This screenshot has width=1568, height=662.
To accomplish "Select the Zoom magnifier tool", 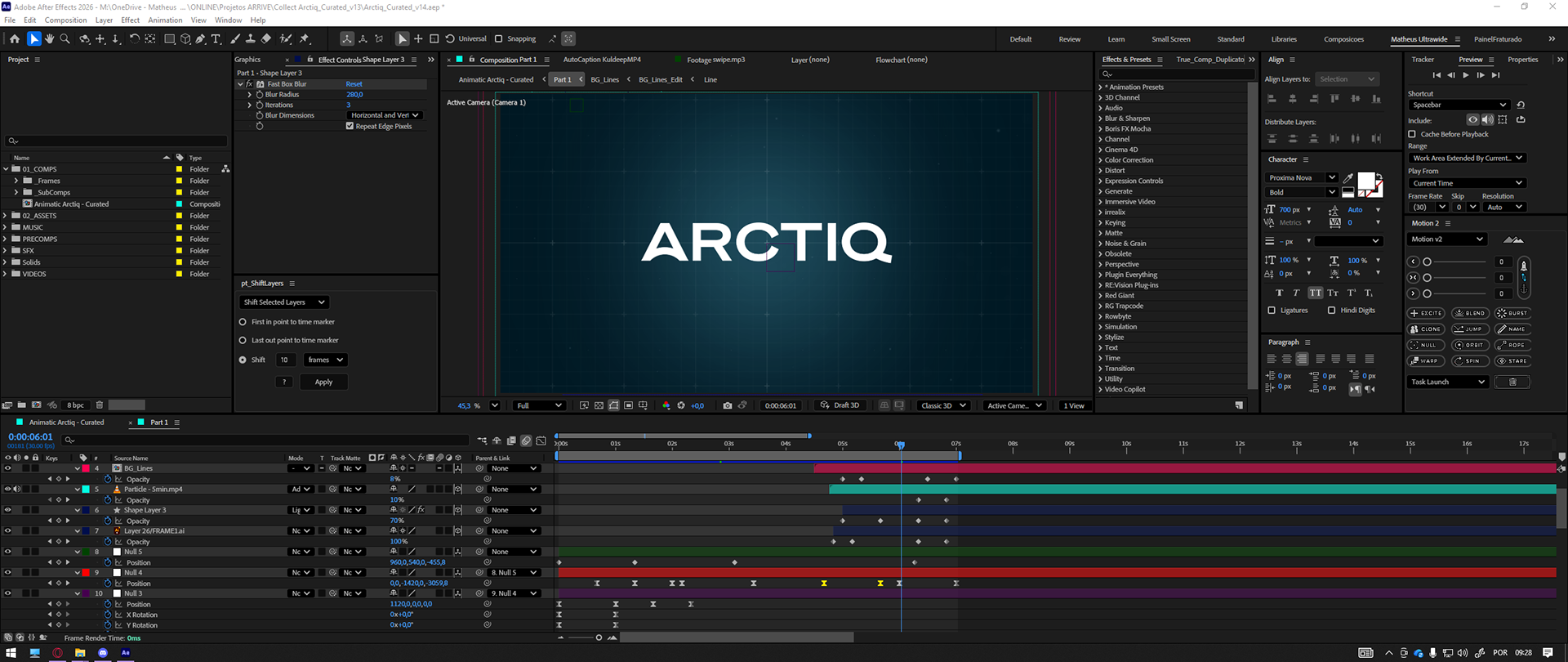I will click(x=65, y=38).
